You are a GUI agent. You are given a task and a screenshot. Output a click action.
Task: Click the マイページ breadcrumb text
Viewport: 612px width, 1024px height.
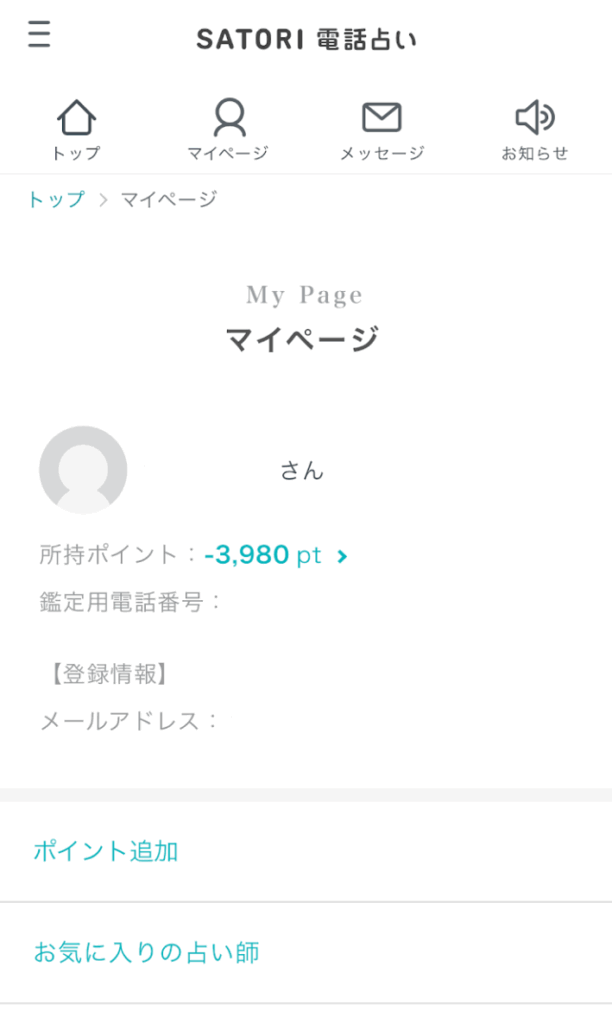[x=168, y=199]
